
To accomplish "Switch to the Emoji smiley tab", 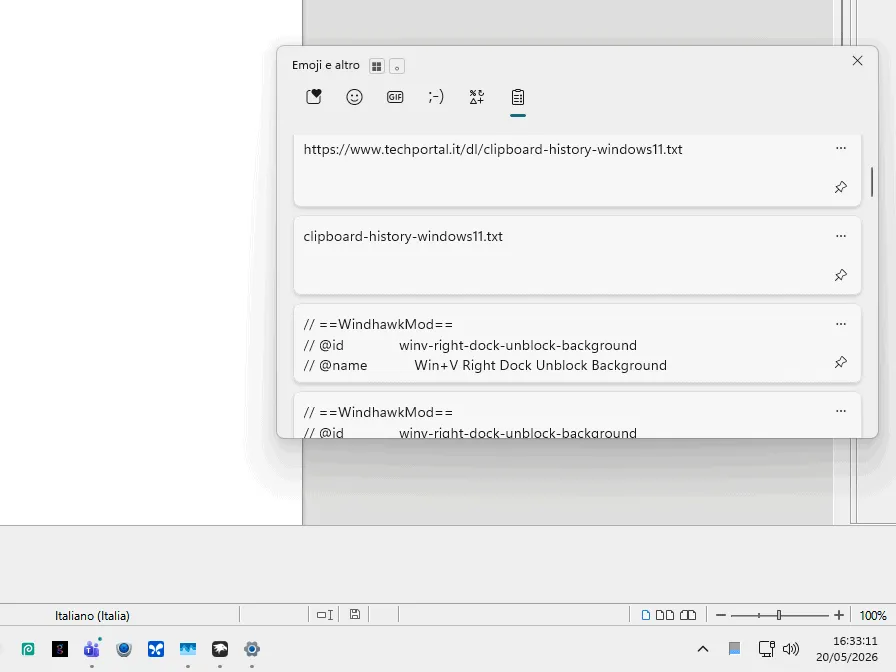I will tap(354, 97).
